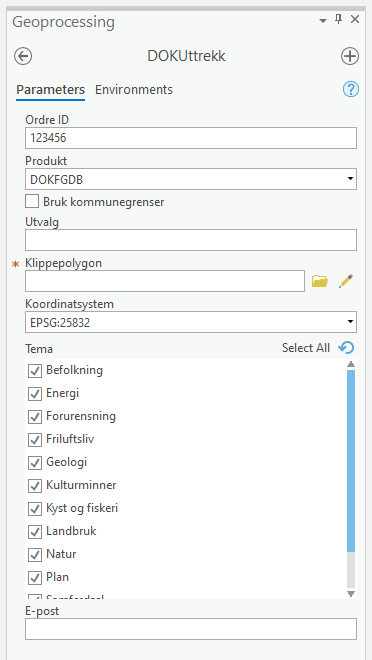This screenshot has height=660, width=372.
Task: Enable Bruk kommunegrenser checkbox
Action: (32, 202)
